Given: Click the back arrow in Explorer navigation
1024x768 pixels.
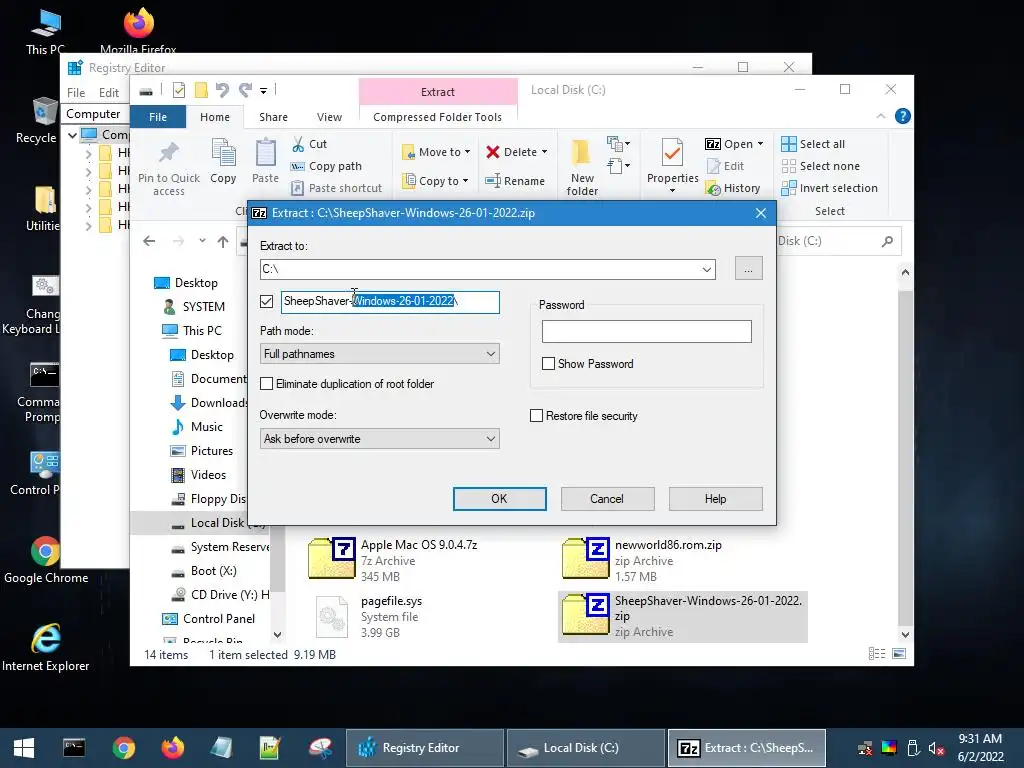Looking at the screenshot, I should click(x=149, y=241).
